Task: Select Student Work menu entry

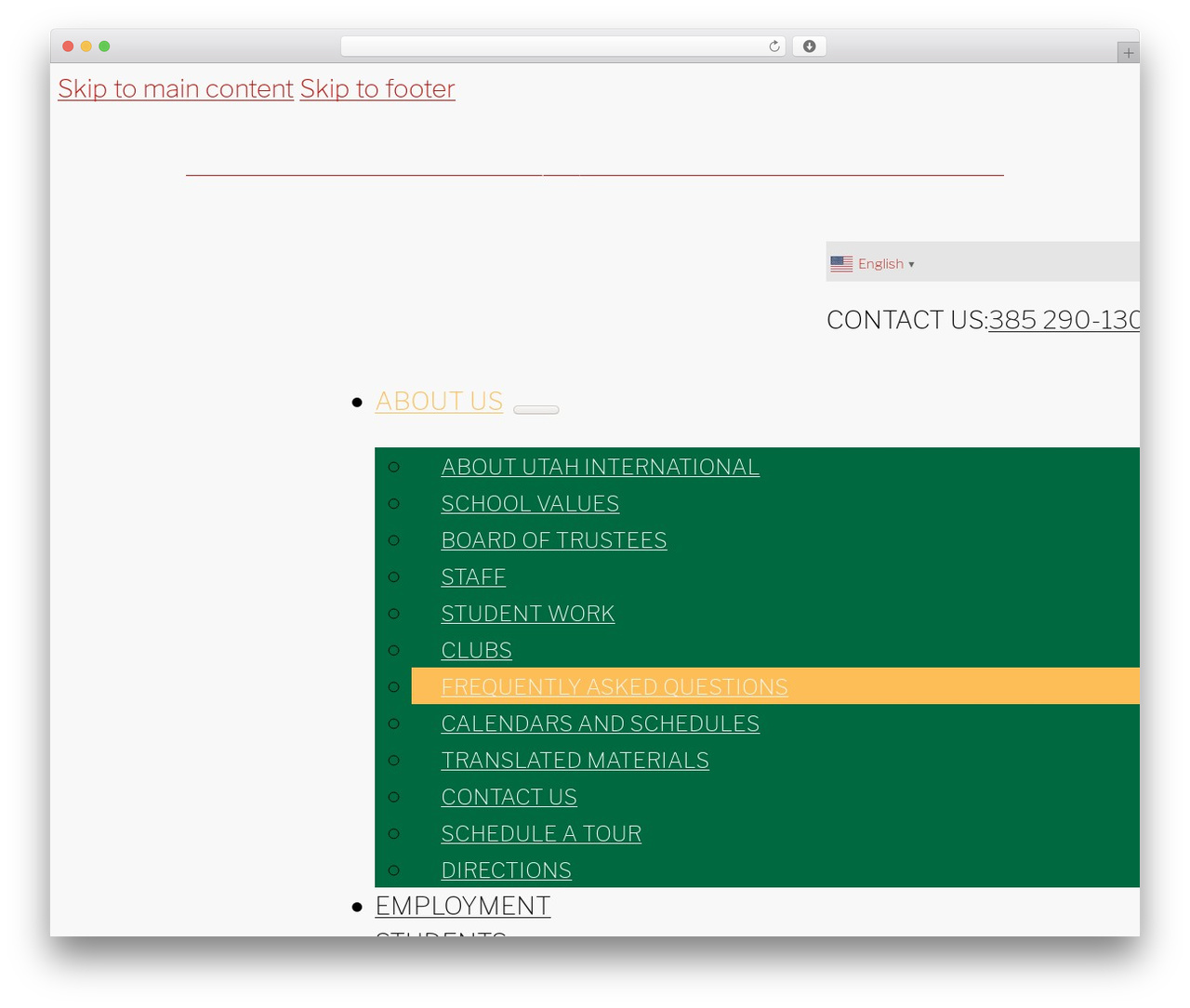Action: click(528, 614)
